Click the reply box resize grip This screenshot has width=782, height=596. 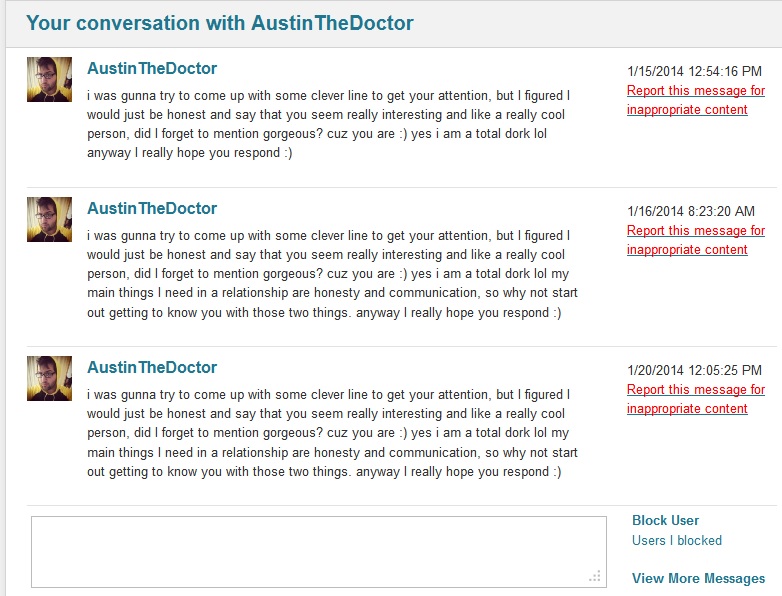pos(595,577)
